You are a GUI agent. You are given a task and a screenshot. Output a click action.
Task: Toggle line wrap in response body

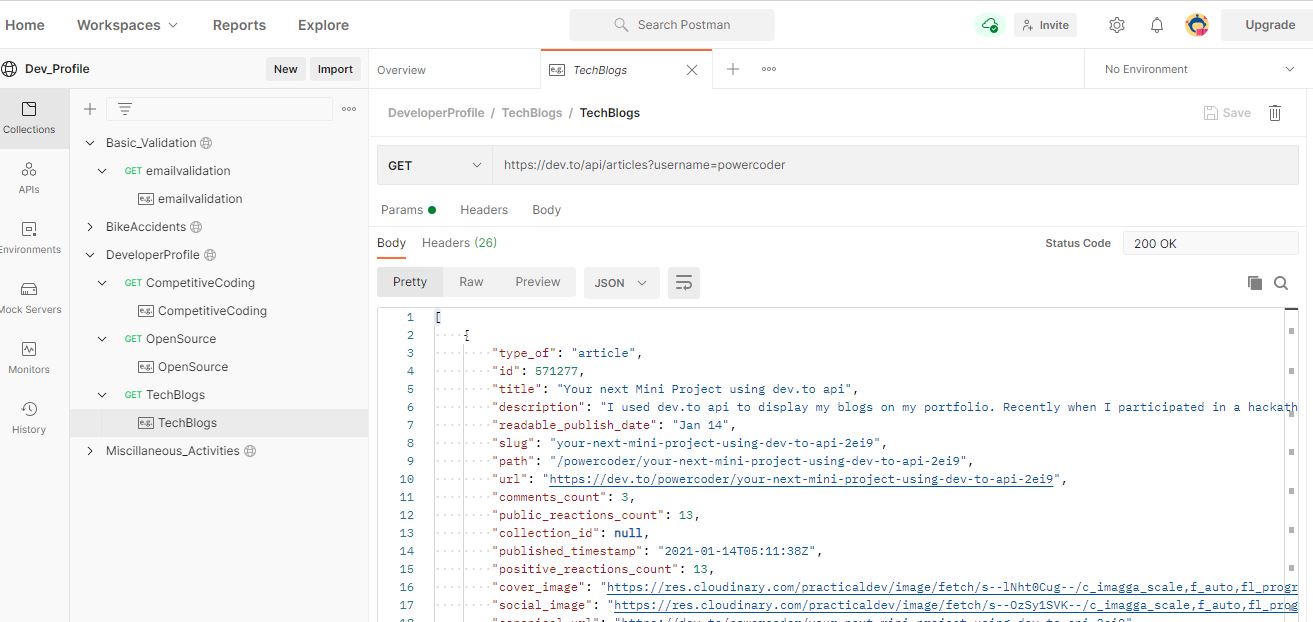[684, 283]
